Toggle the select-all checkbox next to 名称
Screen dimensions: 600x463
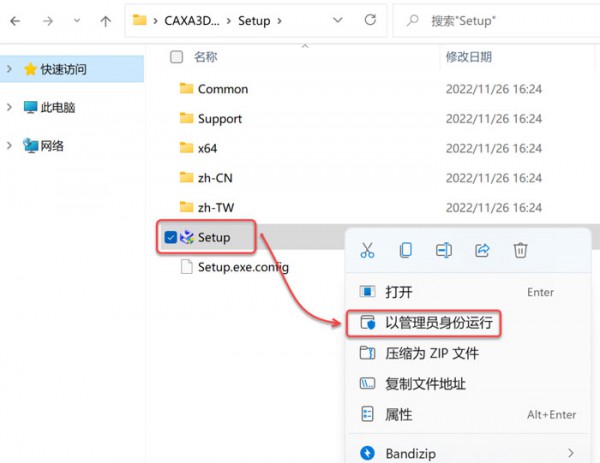coord(176,57)
